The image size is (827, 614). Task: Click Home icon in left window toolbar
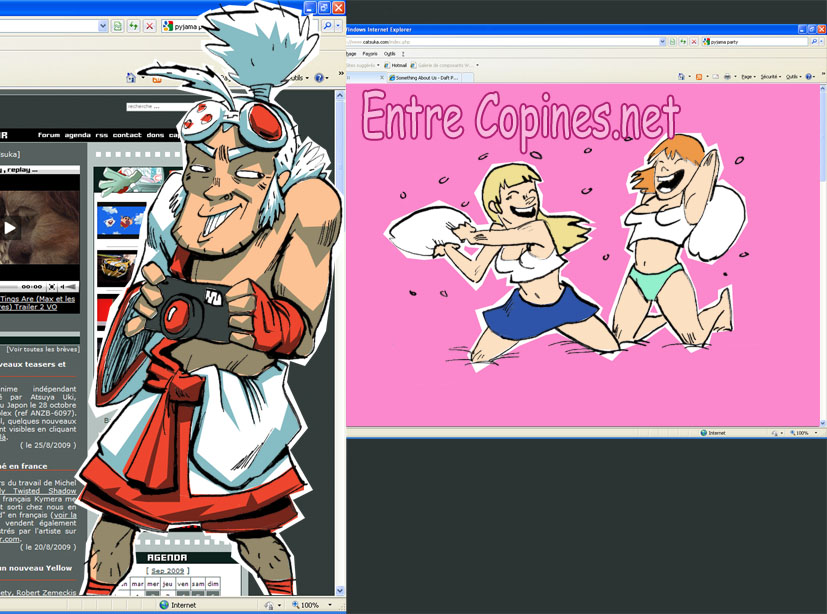[x=131, y=78]
